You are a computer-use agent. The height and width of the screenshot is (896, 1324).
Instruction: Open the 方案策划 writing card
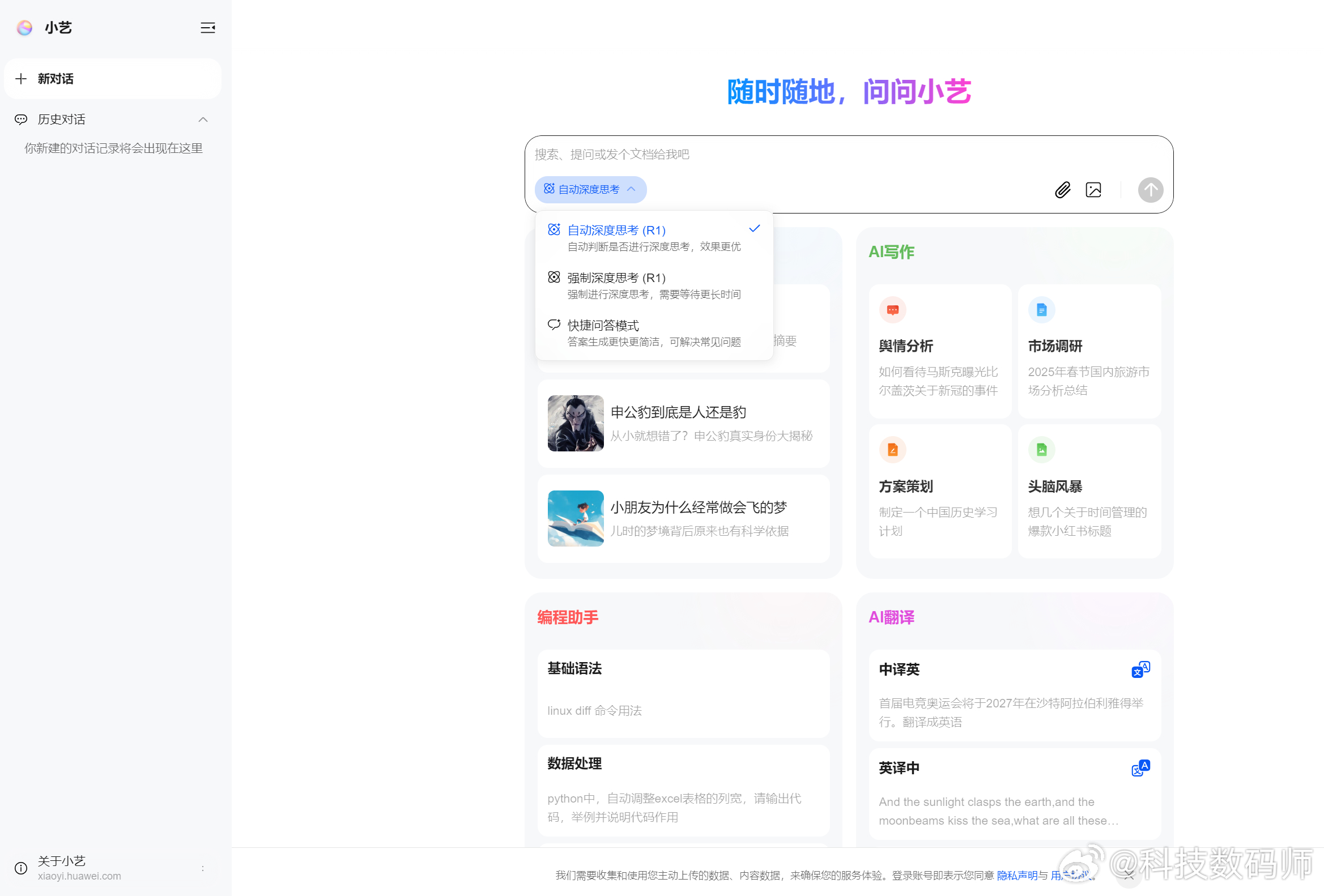click(x=939, y=491)
